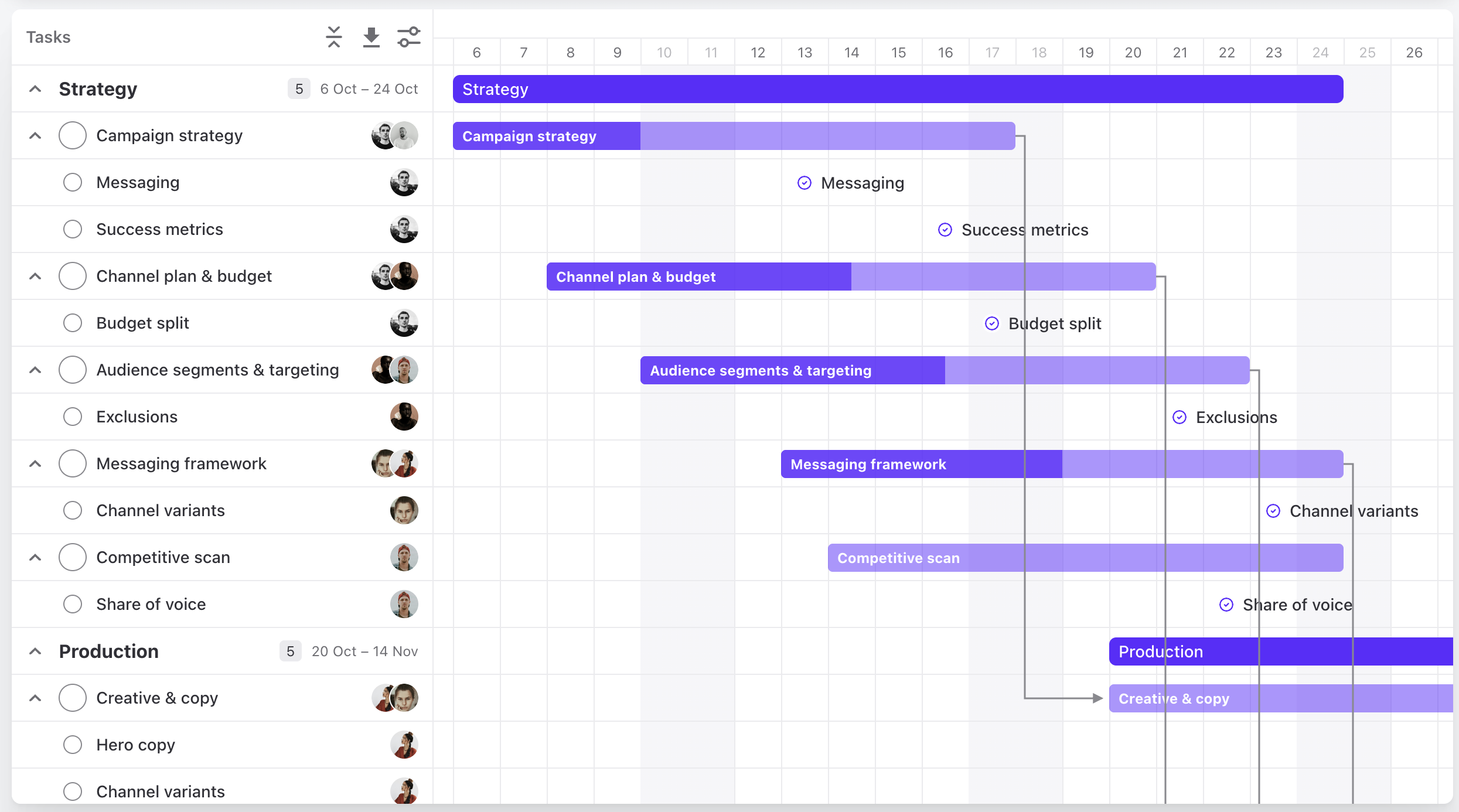
Task: Click assignee avatars on Creative & copy row
Action: pos(395,698)
